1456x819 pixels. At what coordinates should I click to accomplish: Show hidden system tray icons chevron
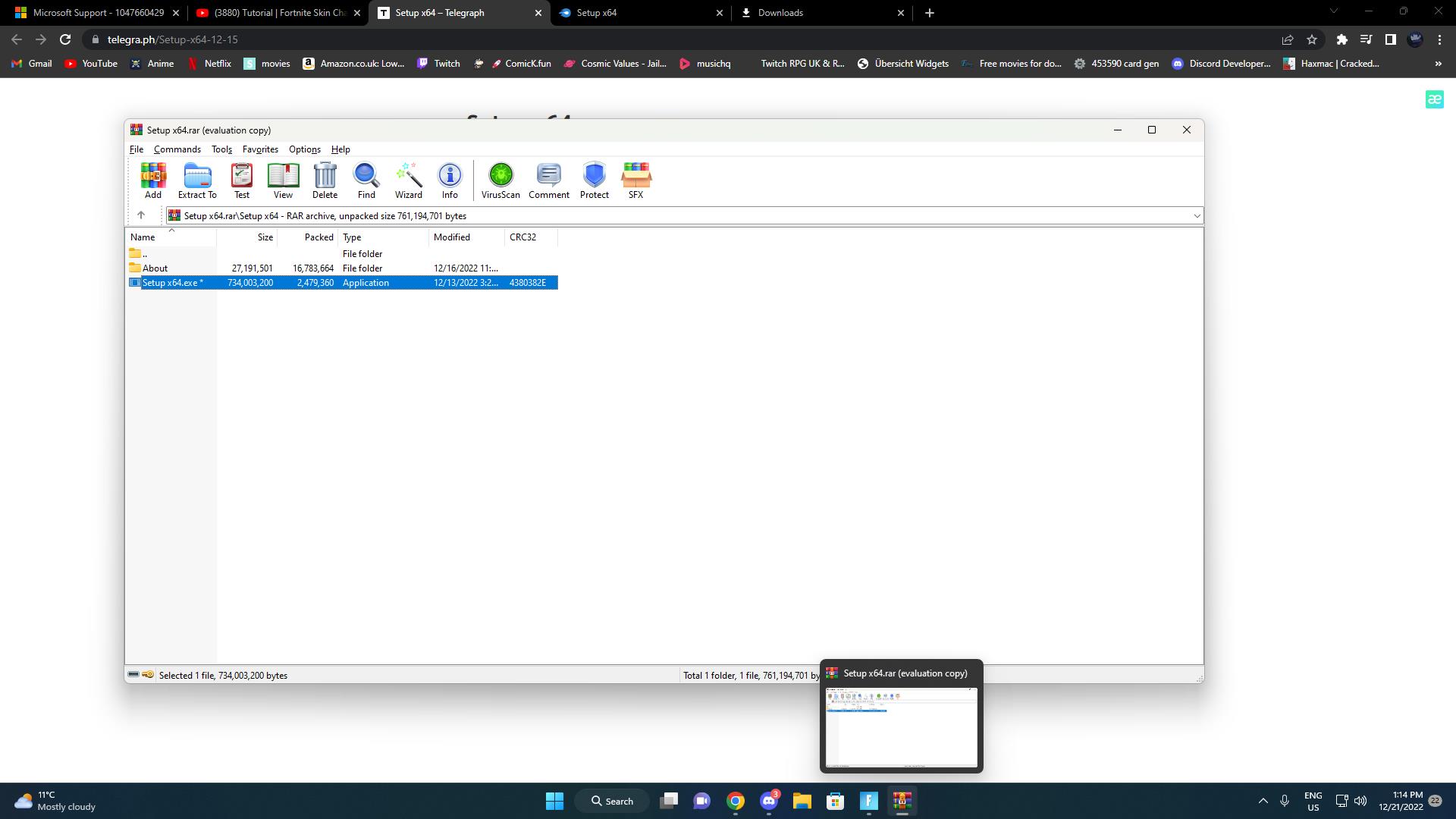click(1263, 801)
